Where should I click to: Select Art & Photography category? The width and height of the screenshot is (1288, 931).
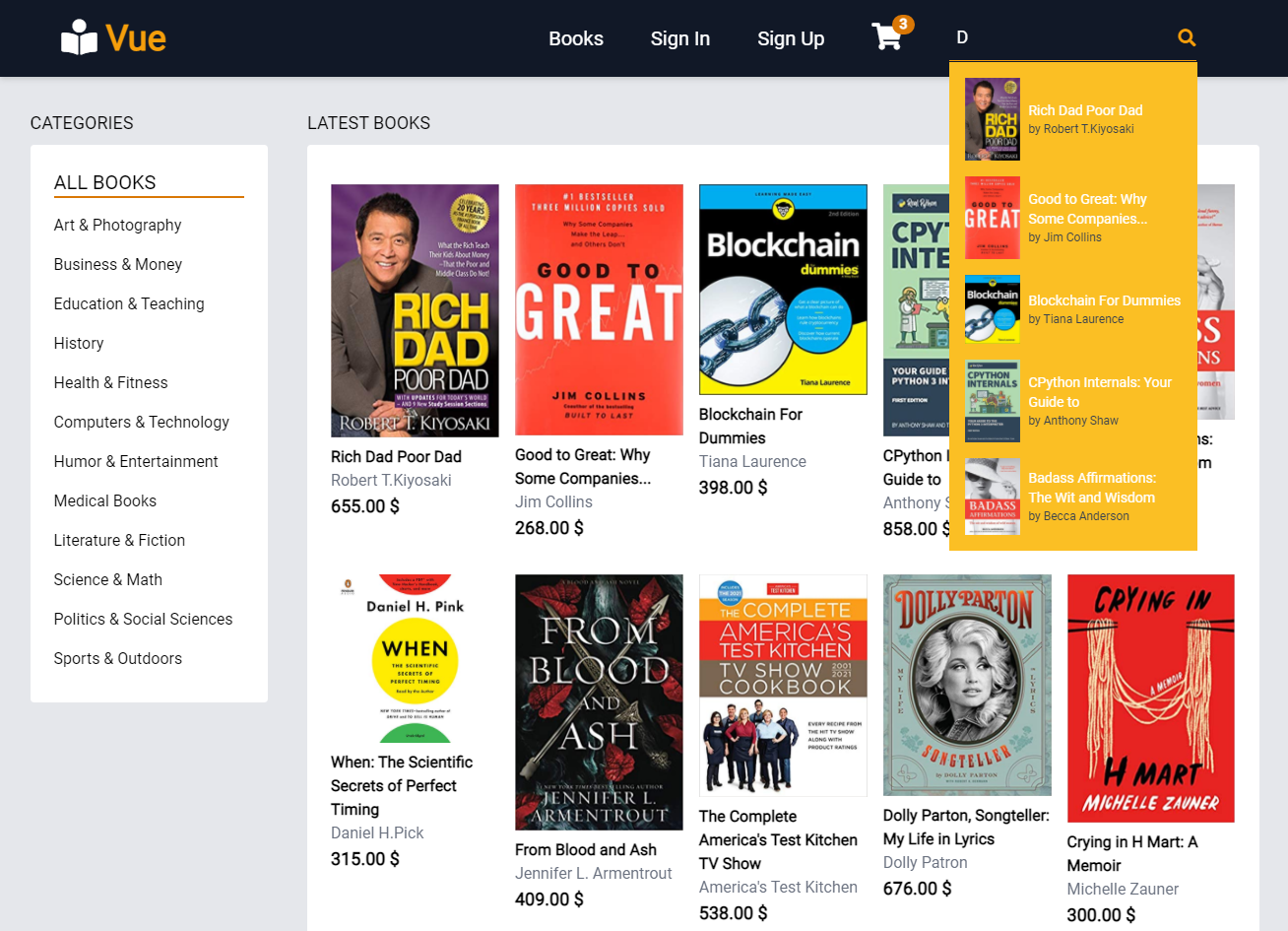[x=118, y=225]
